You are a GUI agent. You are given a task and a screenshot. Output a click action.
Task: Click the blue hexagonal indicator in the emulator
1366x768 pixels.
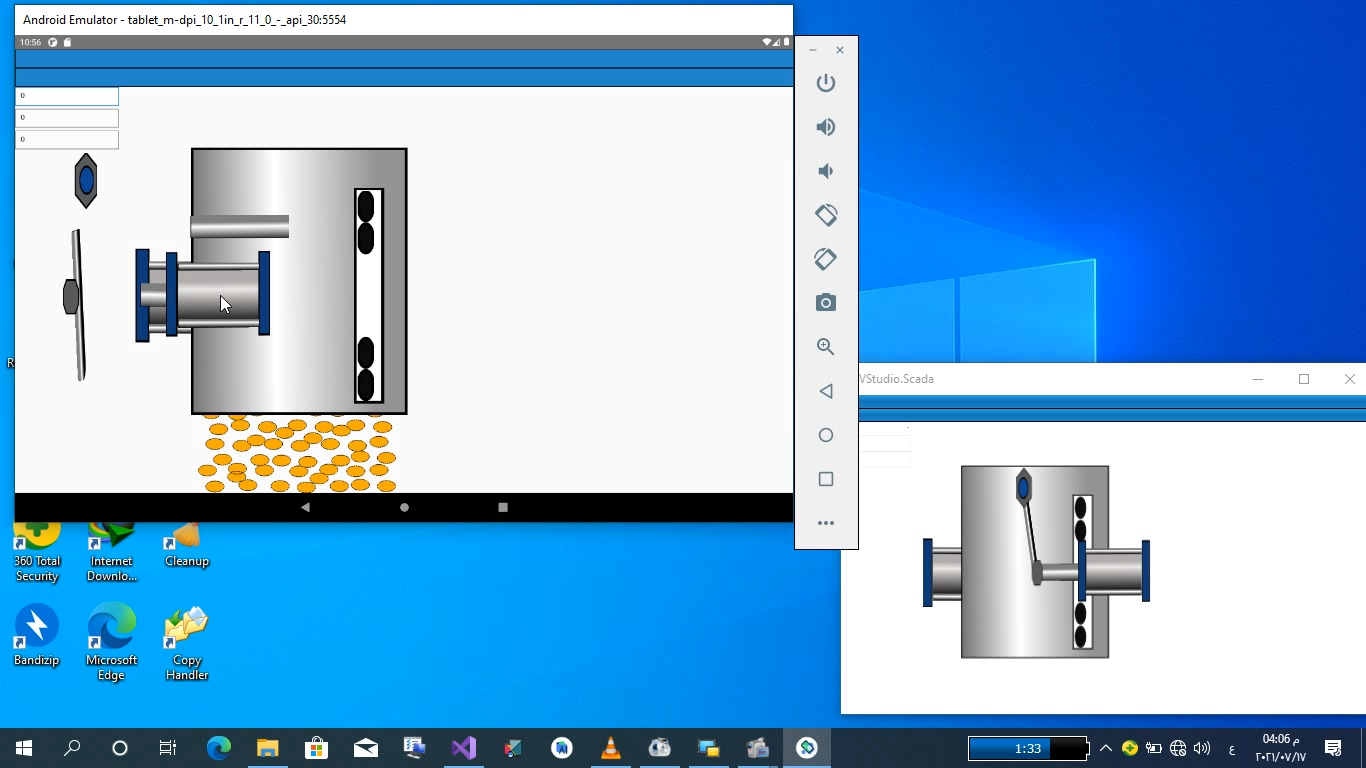coord(86,181)
